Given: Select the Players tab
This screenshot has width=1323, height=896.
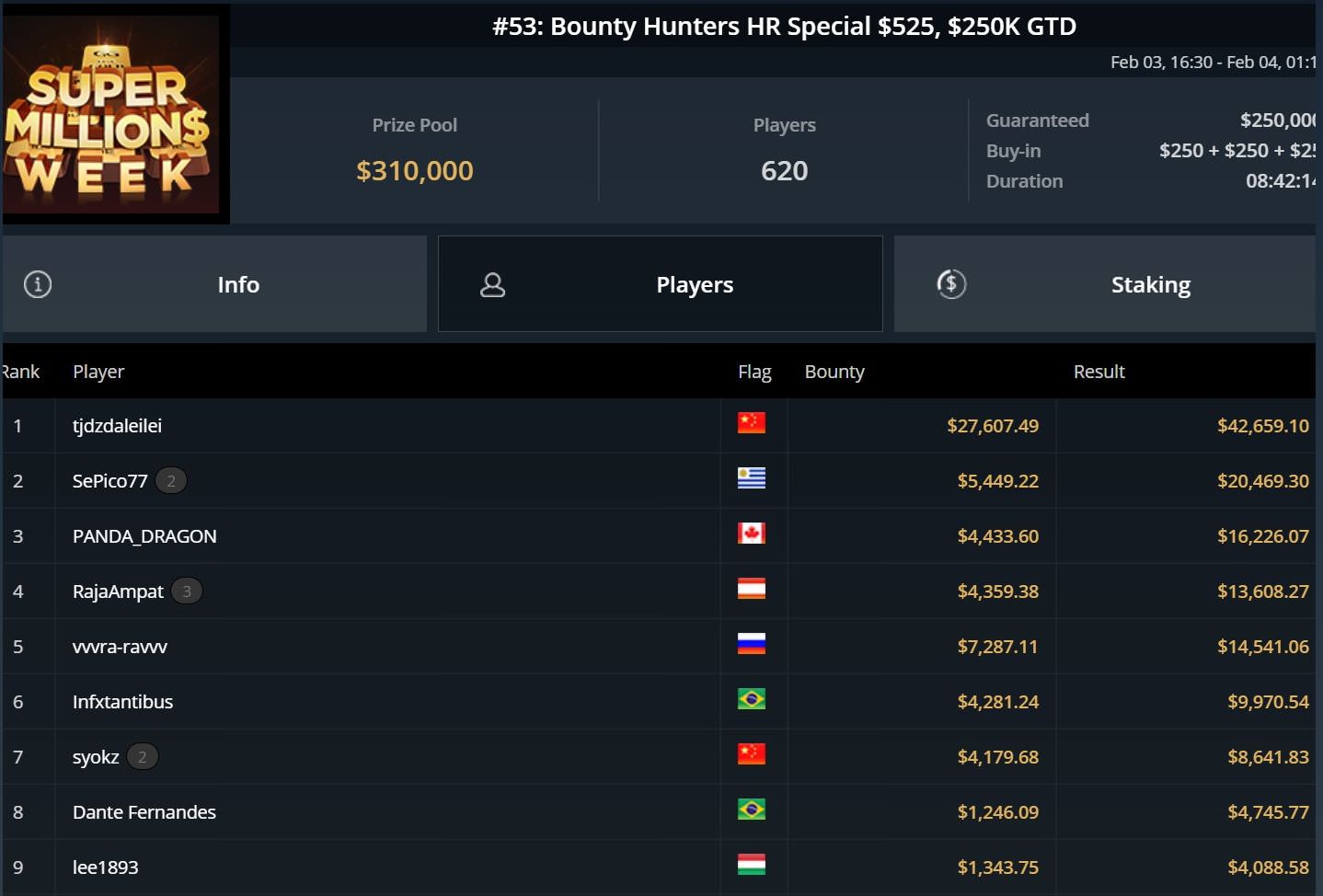Looking at the screenshot, I should coord(695,285).
